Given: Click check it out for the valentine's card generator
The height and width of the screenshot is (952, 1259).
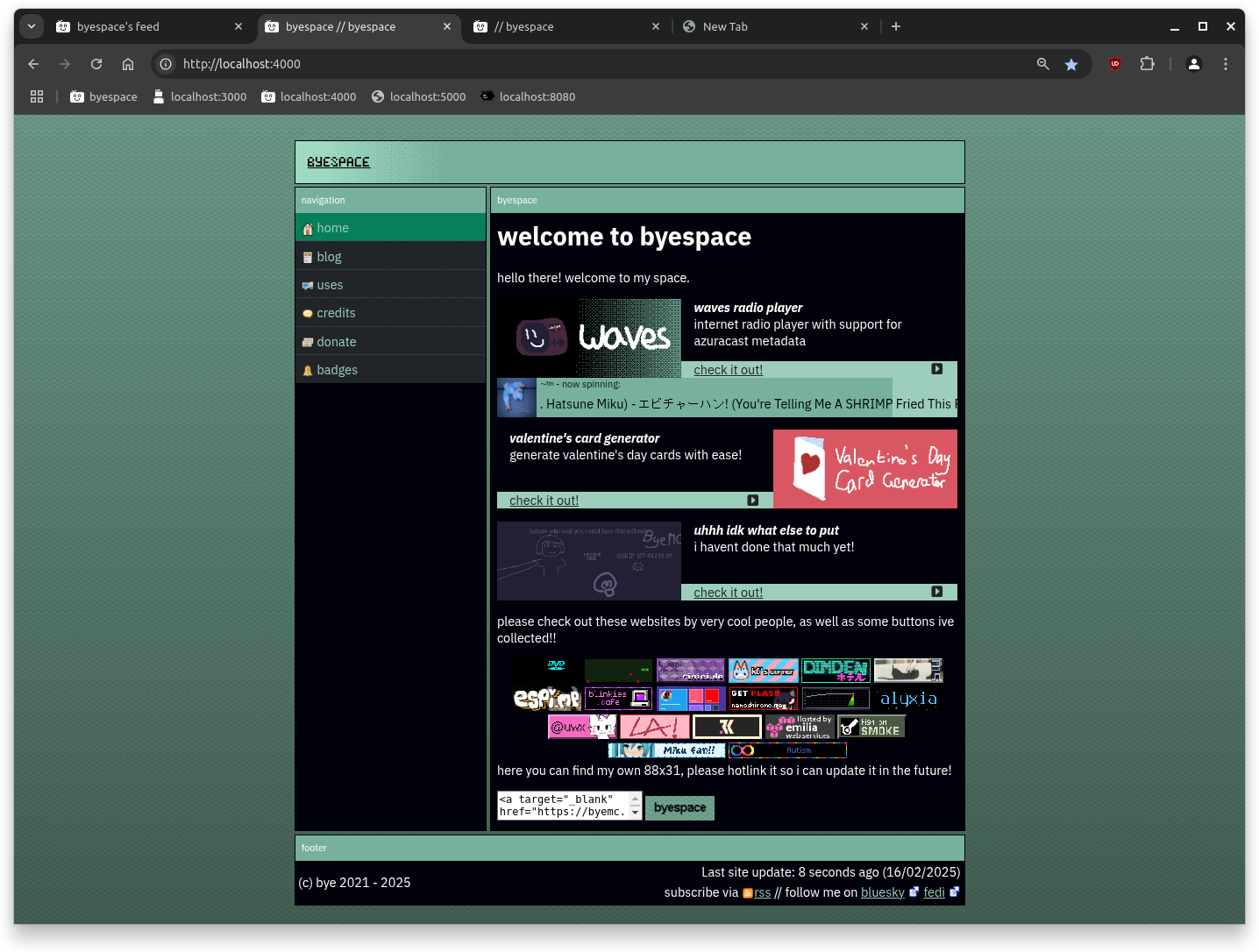Looking at the screenshot, I should pyautogui.click(x=544, y=500).
